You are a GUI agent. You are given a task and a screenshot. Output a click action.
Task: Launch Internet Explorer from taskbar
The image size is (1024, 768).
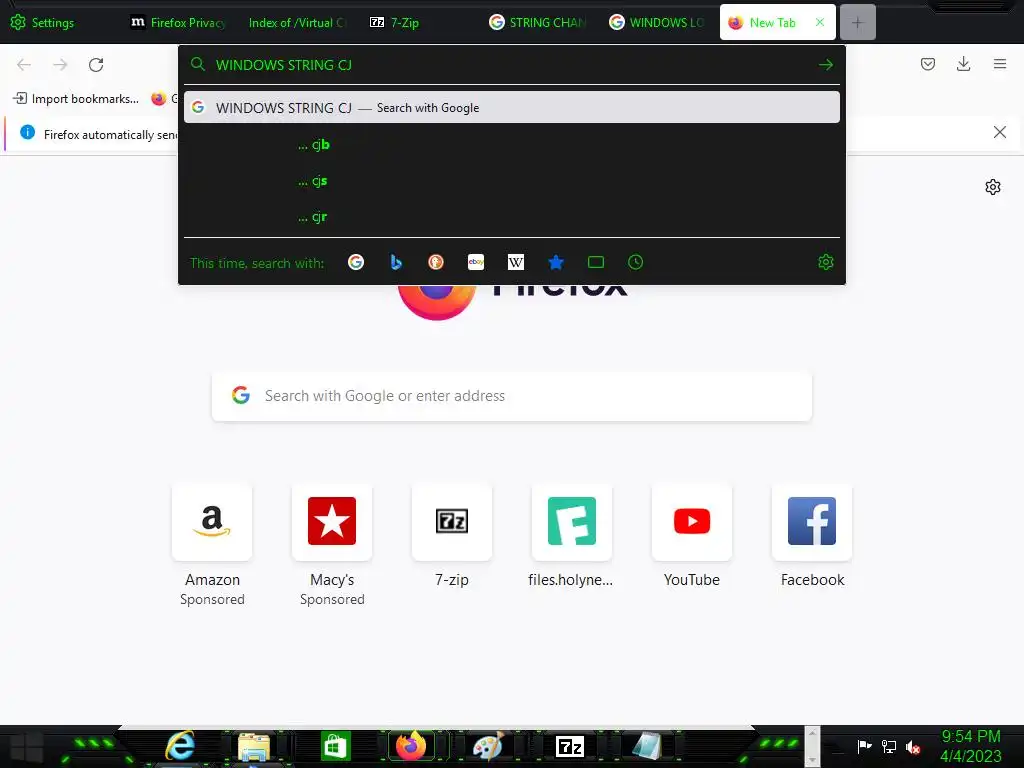click(180, 746)
